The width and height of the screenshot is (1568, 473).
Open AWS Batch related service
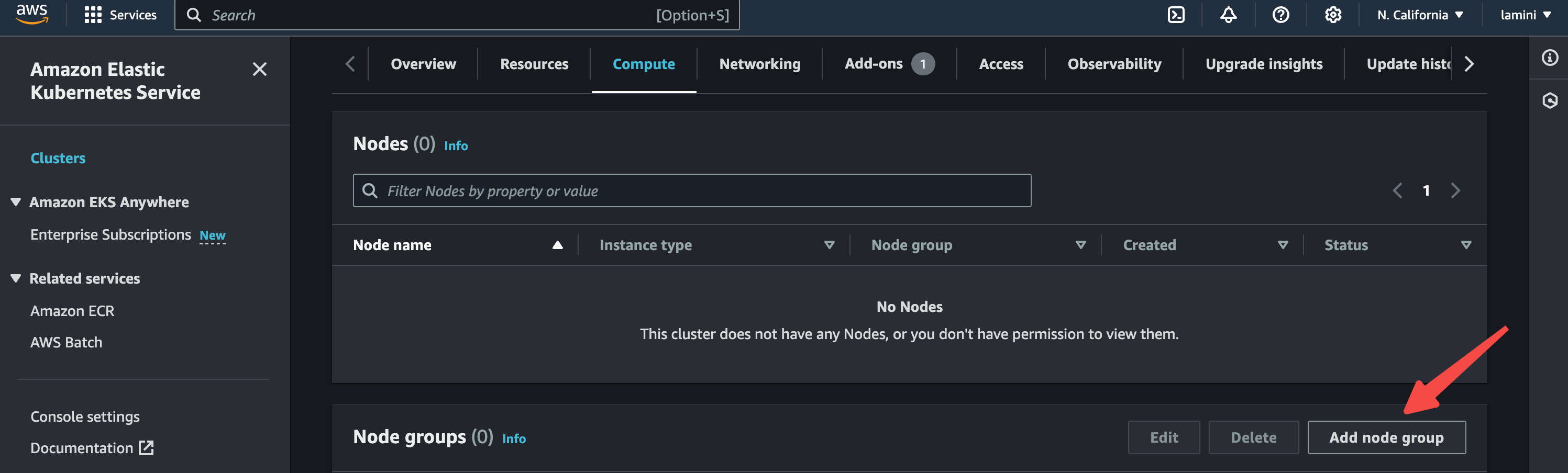[x=67, y=342]
